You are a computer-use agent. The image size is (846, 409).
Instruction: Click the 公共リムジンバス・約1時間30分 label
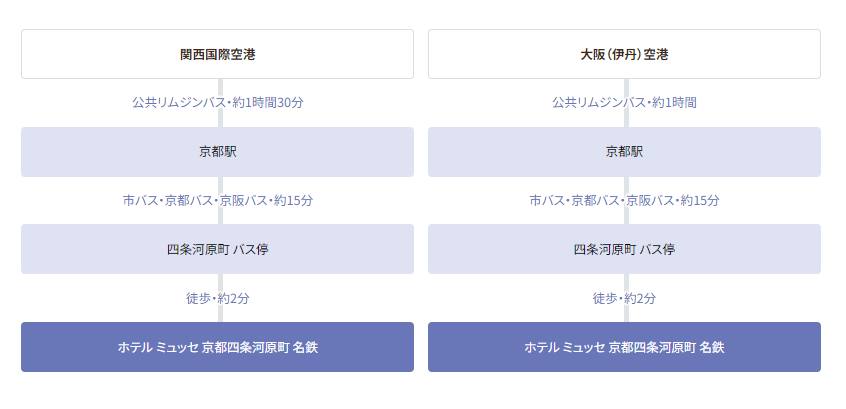pyautogui.click(x=217, y=103)
